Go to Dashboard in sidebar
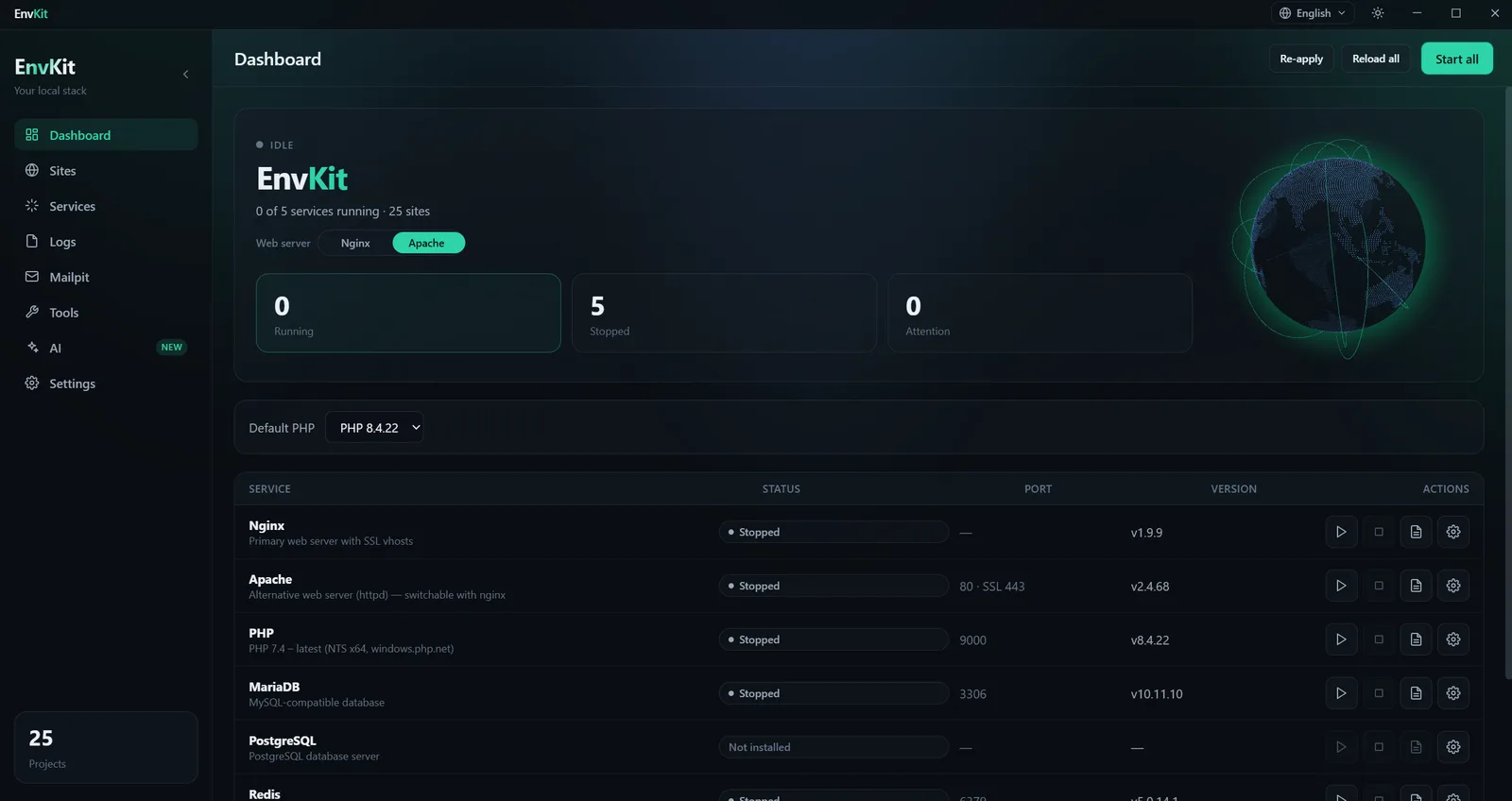1512x801 pixels. (x=106, y=135)
